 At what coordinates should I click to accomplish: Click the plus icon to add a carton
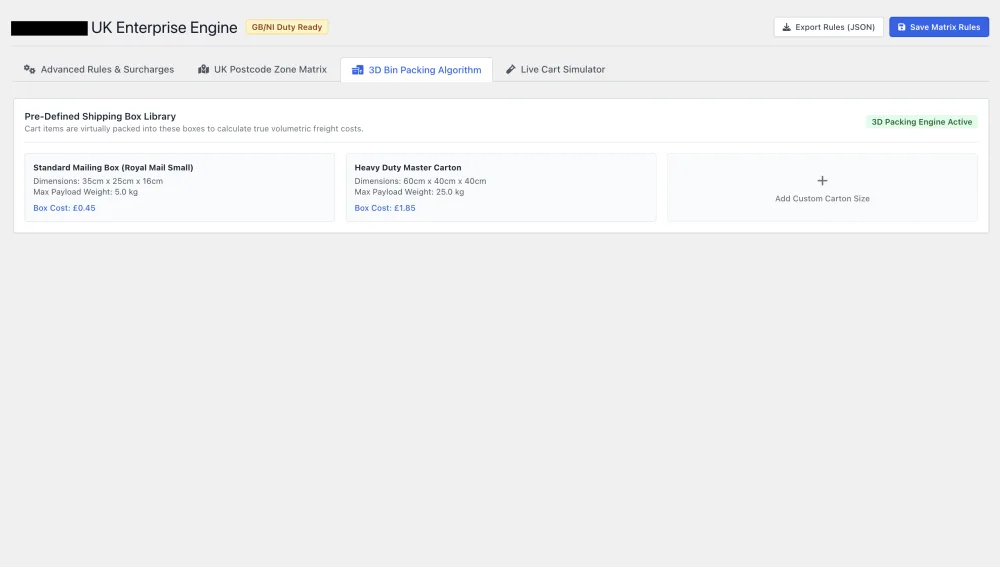tap(822, 180)
